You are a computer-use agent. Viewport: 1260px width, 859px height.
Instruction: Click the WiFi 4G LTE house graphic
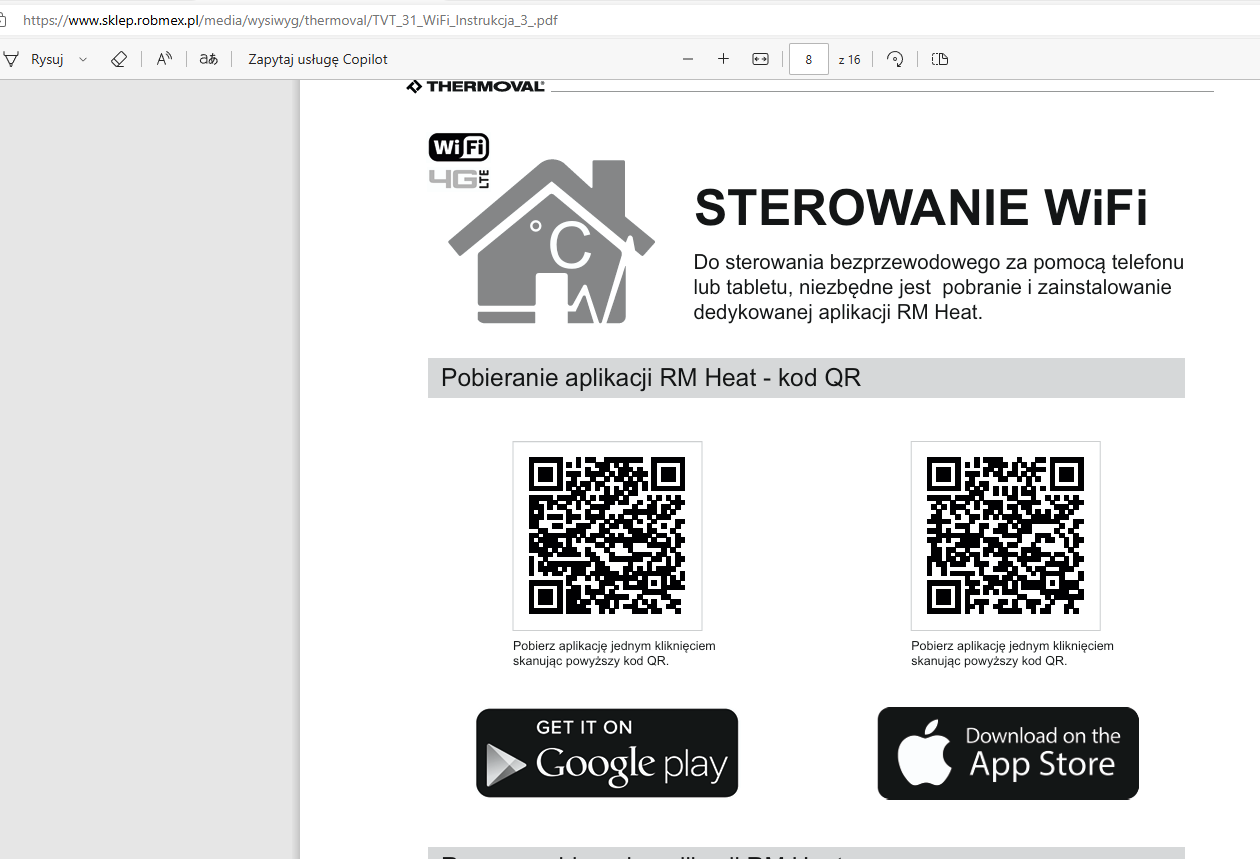pos(541,228)
